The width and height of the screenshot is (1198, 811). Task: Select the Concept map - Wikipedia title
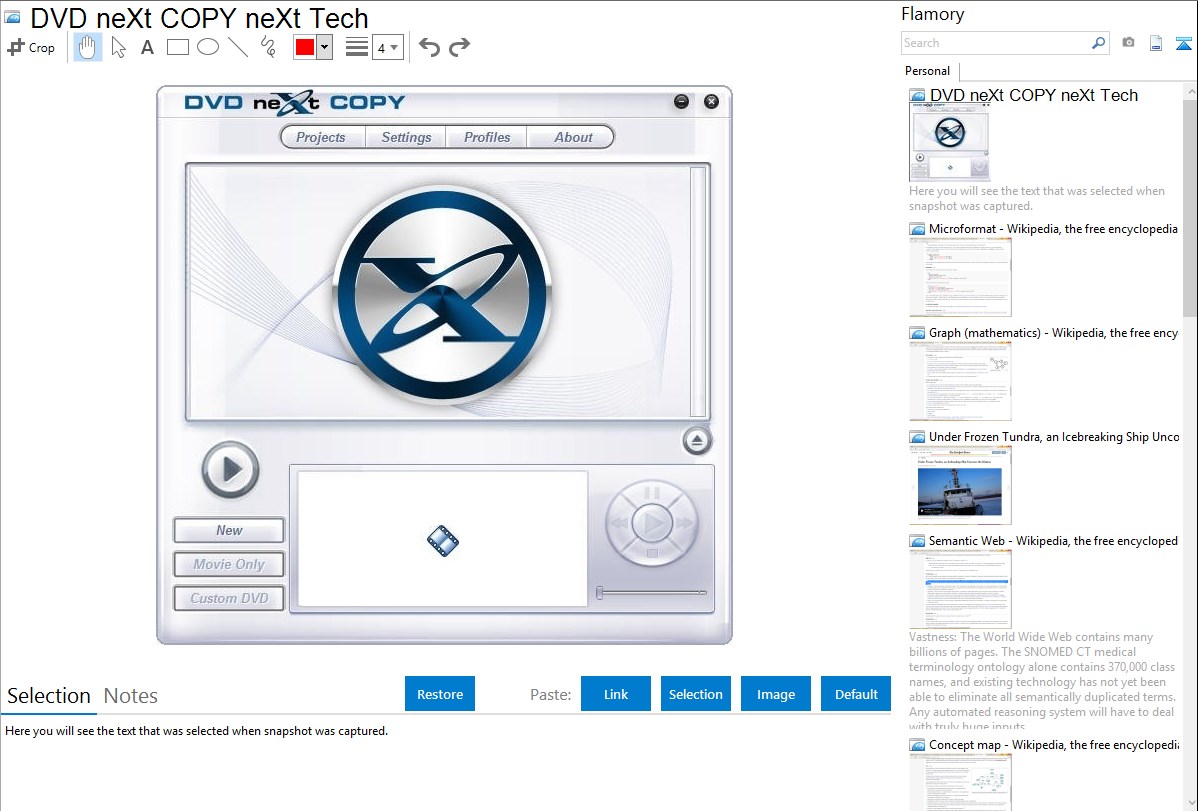point(1054,744)
